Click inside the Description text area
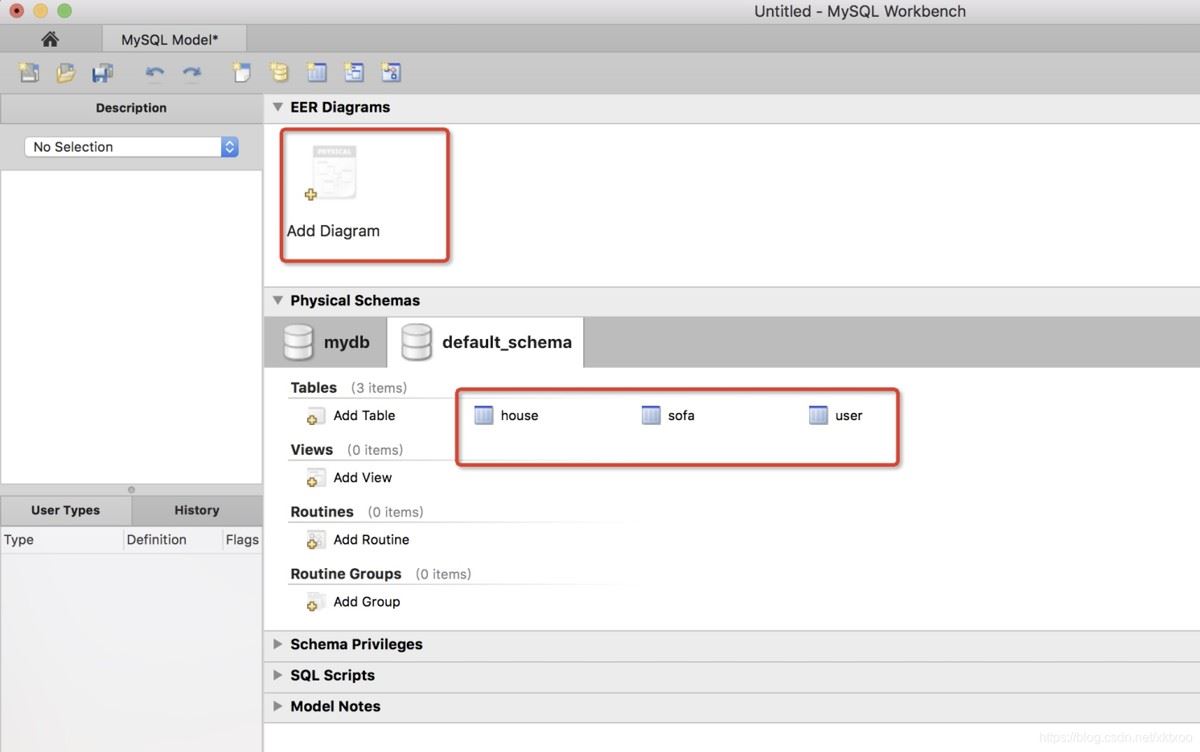 pos(131,326)
